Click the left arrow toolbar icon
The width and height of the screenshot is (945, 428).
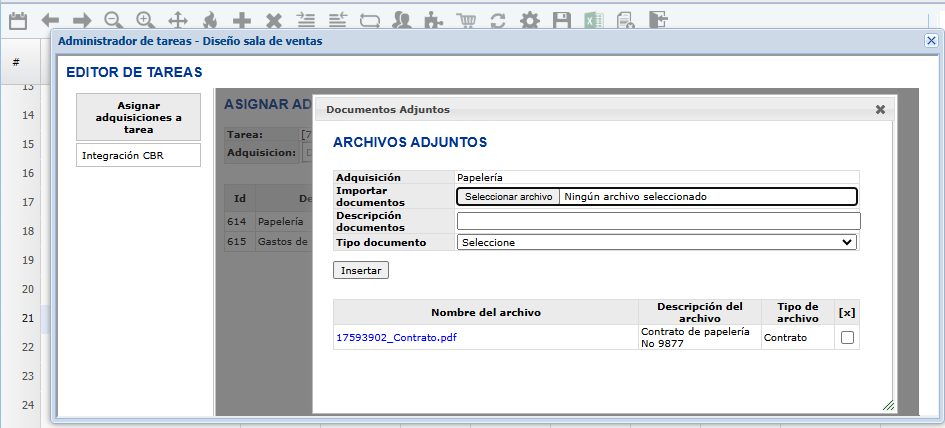50,21
